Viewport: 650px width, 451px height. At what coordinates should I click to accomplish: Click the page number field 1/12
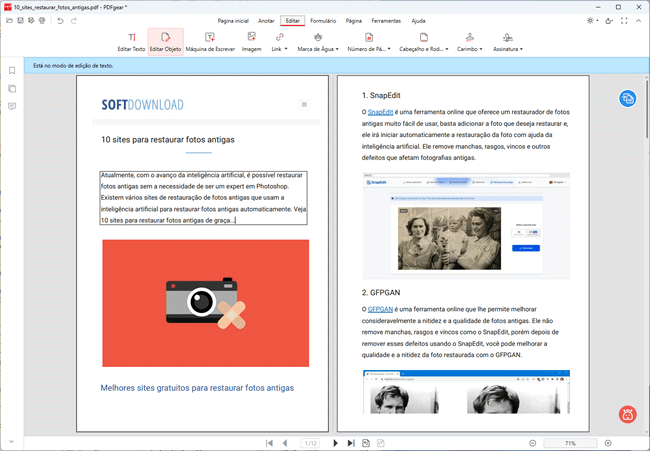(x=310, y=443)
